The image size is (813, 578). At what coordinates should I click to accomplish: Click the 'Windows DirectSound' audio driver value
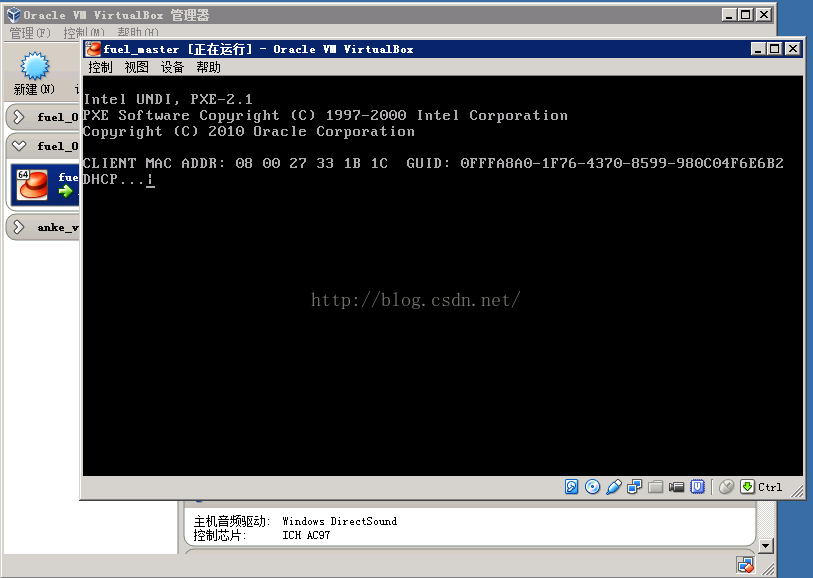(x=340, y=521)
